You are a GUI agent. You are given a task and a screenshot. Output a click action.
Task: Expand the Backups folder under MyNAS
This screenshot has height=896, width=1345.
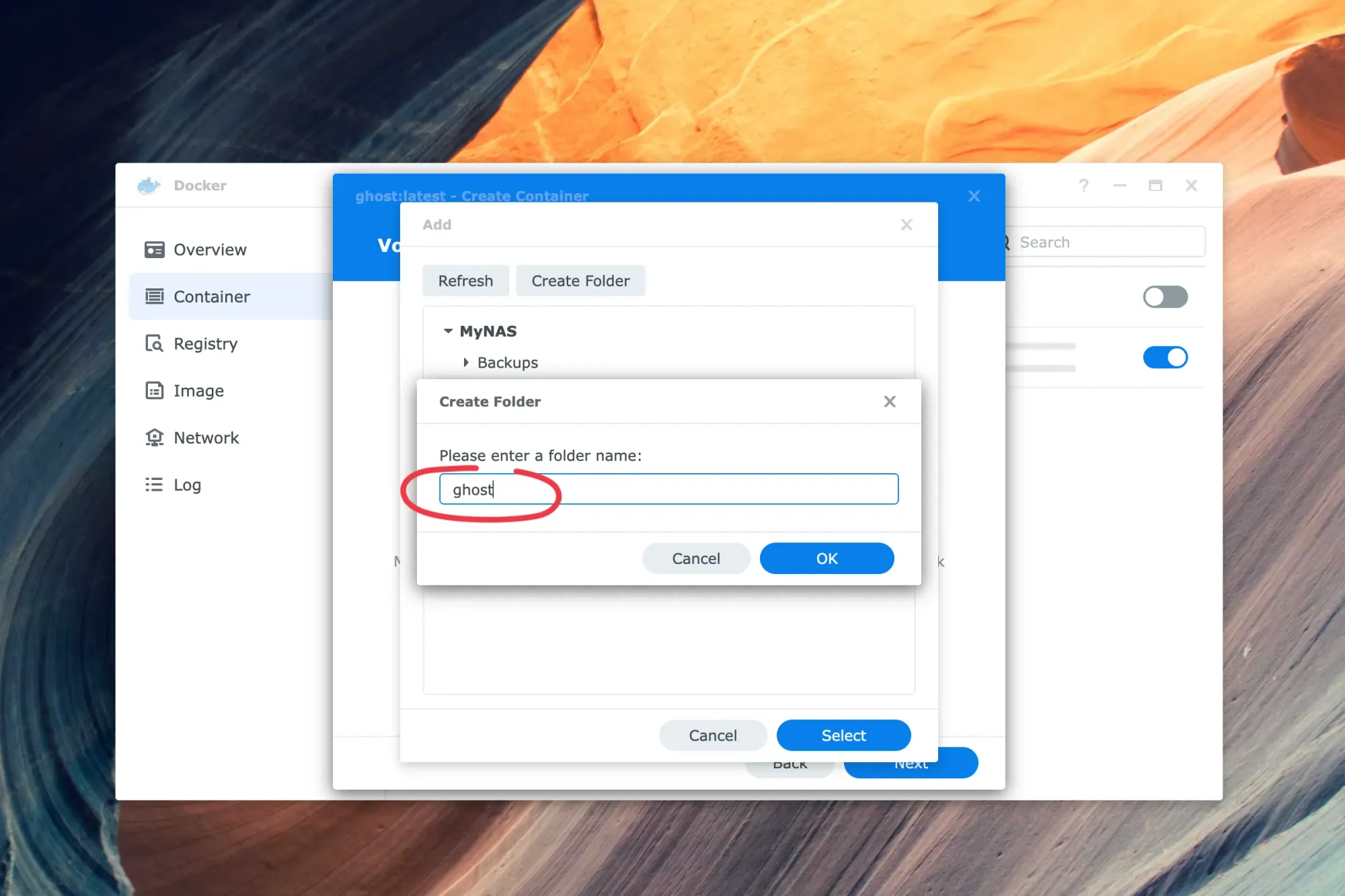coord(467,362)
